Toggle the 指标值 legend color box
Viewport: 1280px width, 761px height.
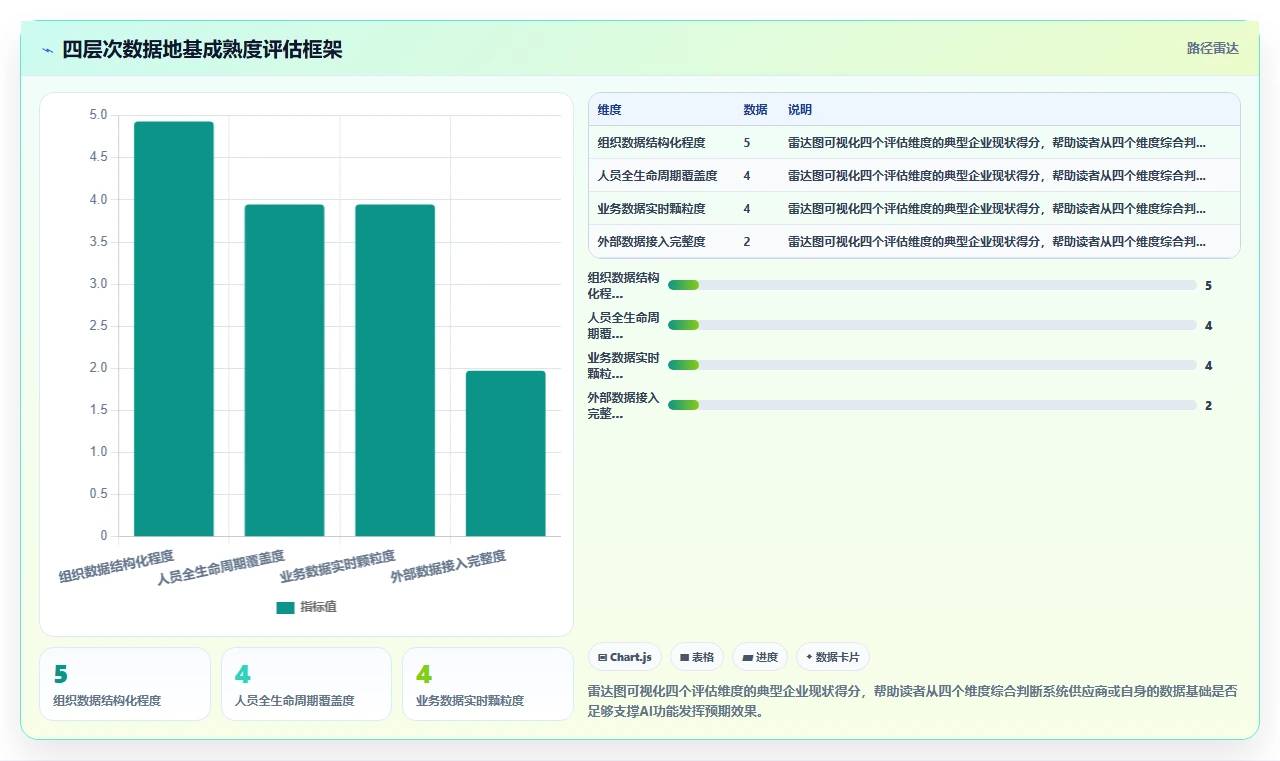tap(285, 607)
